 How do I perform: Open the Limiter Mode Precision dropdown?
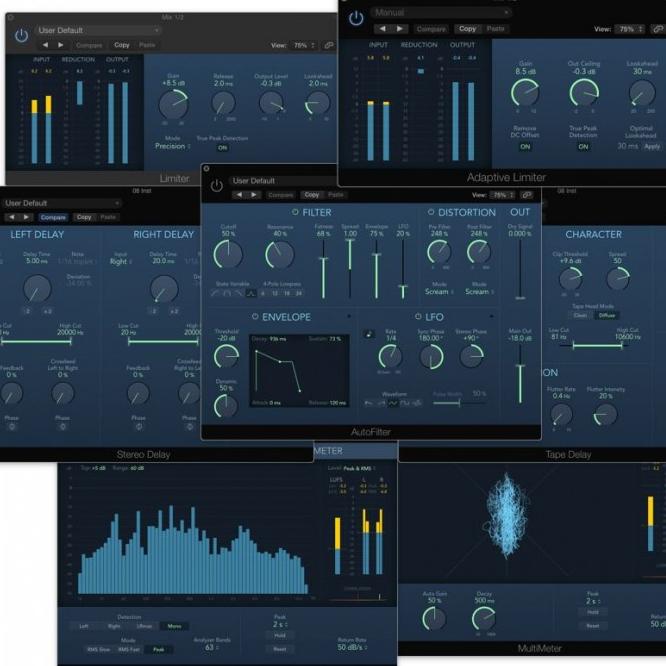click(x=172, y=146)
